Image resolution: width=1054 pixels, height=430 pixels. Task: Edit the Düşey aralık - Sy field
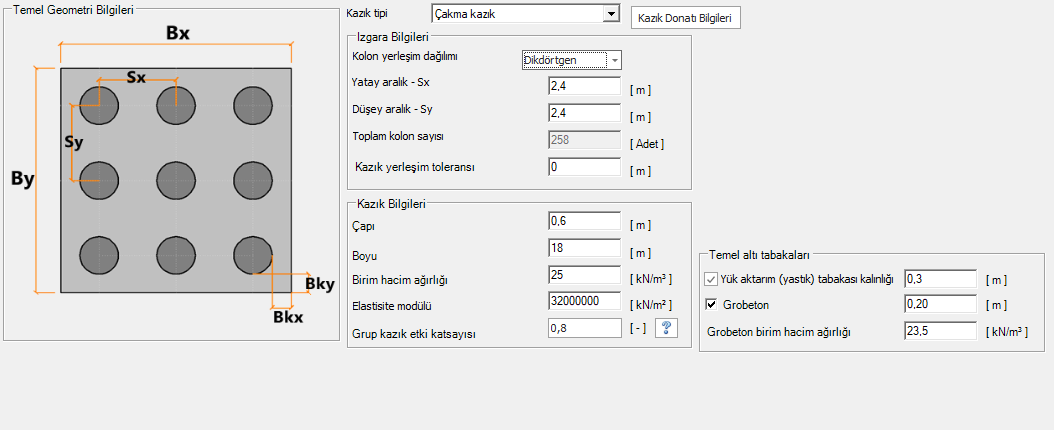point(584,113)
